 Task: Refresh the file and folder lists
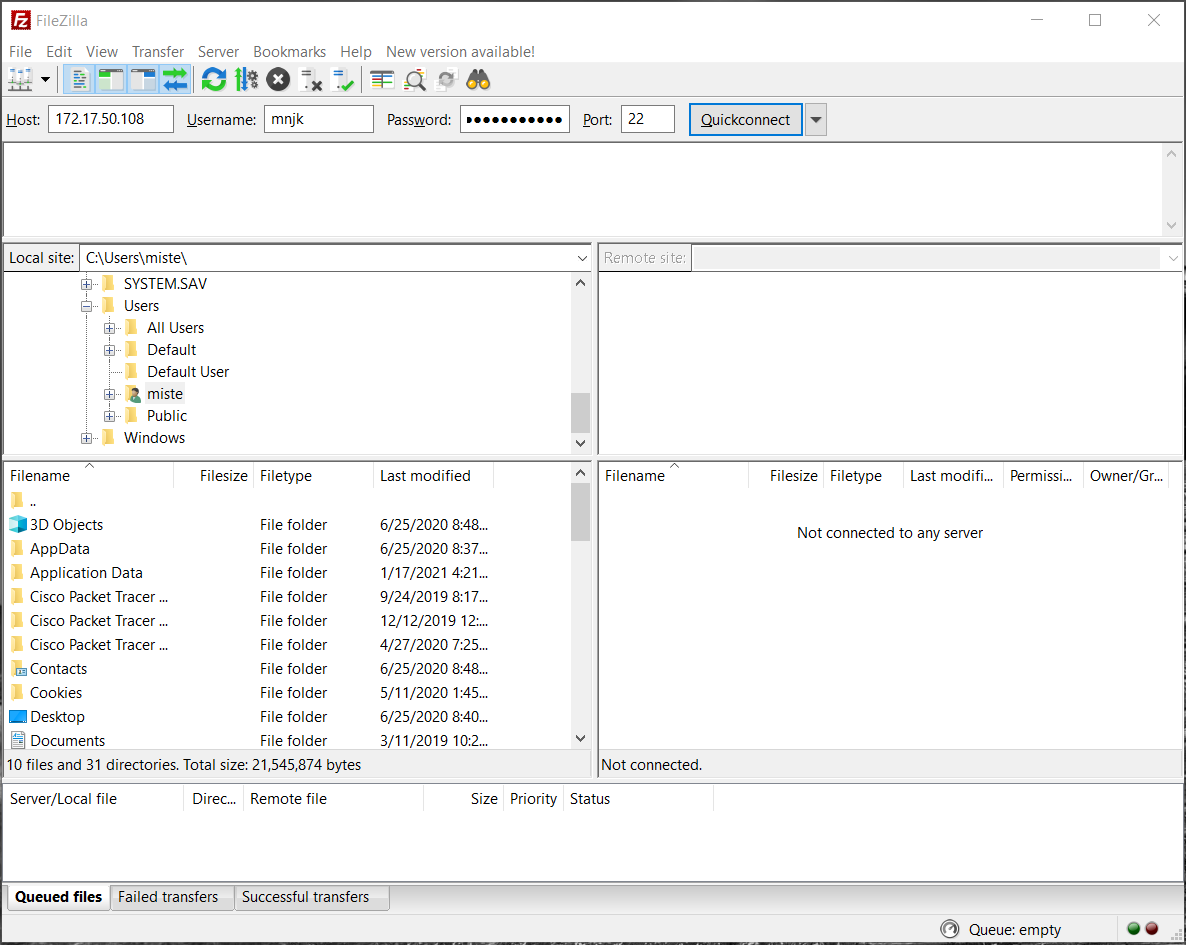(214, 79)
